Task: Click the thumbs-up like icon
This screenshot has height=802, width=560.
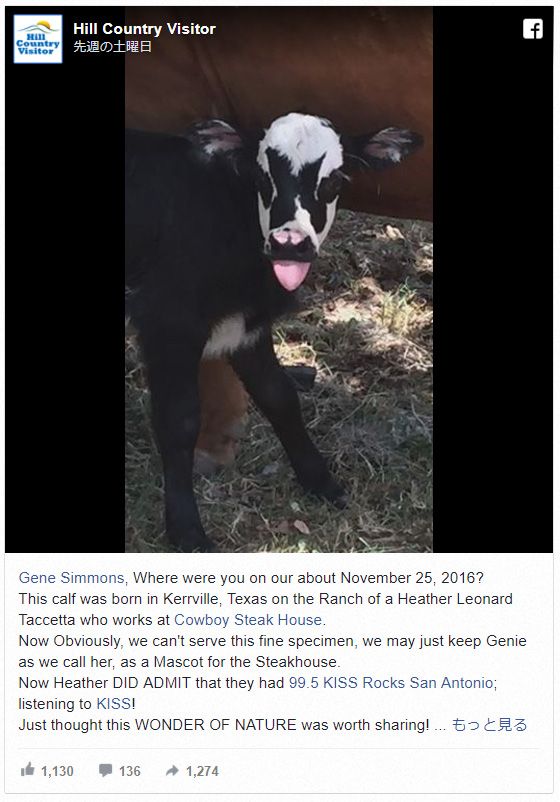Action: [x=27, y=769]
